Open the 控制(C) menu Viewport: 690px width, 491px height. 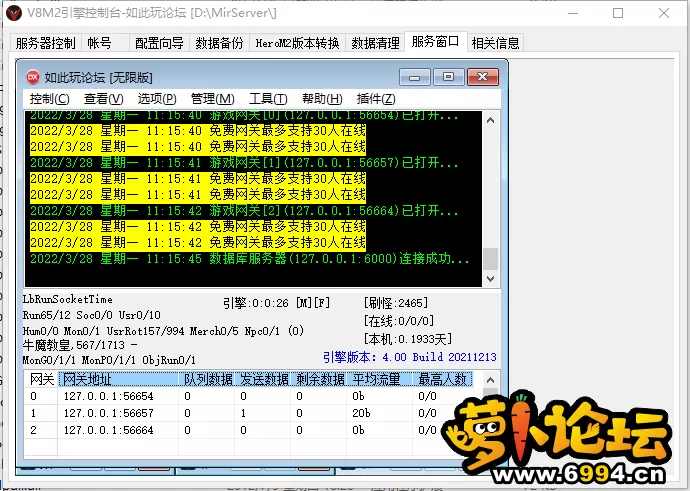pyautogui.click(x=49, y=99)
